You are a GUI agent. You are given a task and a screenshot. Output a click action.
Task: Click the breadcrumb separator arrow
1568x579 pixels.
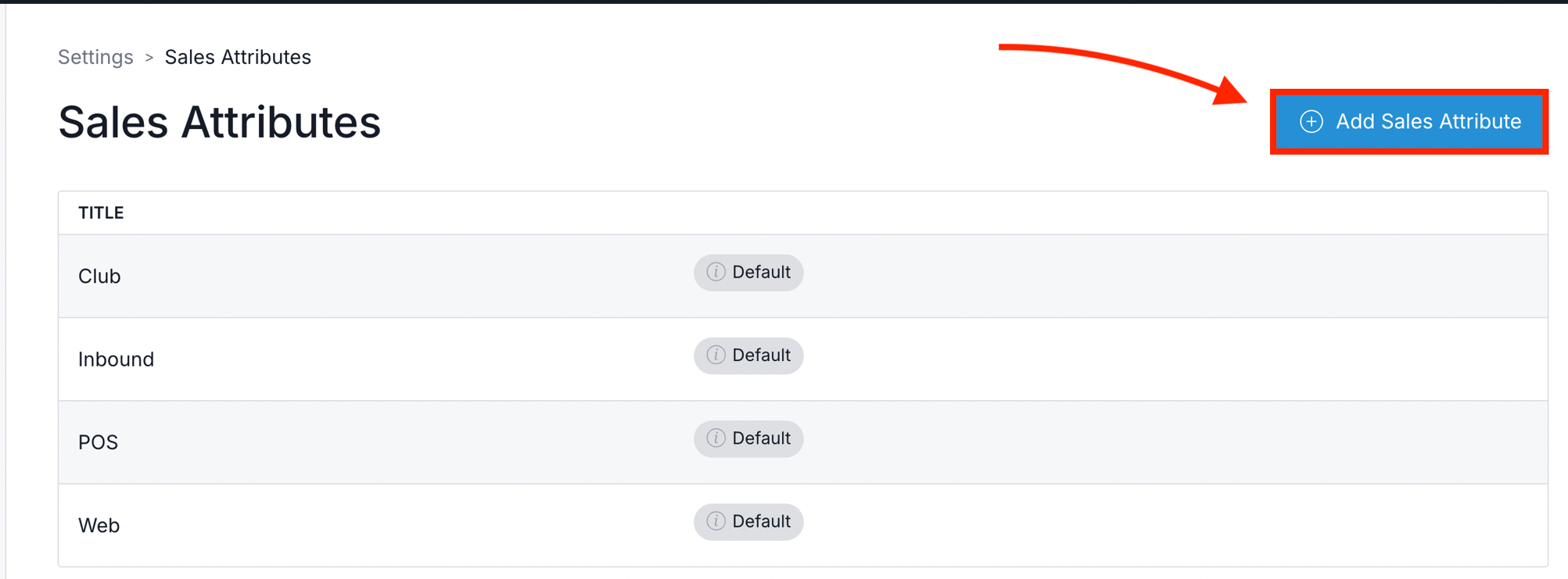tap(149, 58)
